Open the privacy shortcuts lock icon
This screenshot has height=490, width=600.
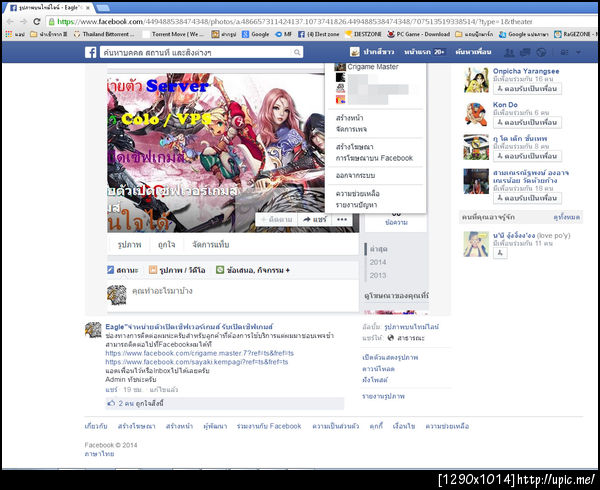(x=564, y=52)
